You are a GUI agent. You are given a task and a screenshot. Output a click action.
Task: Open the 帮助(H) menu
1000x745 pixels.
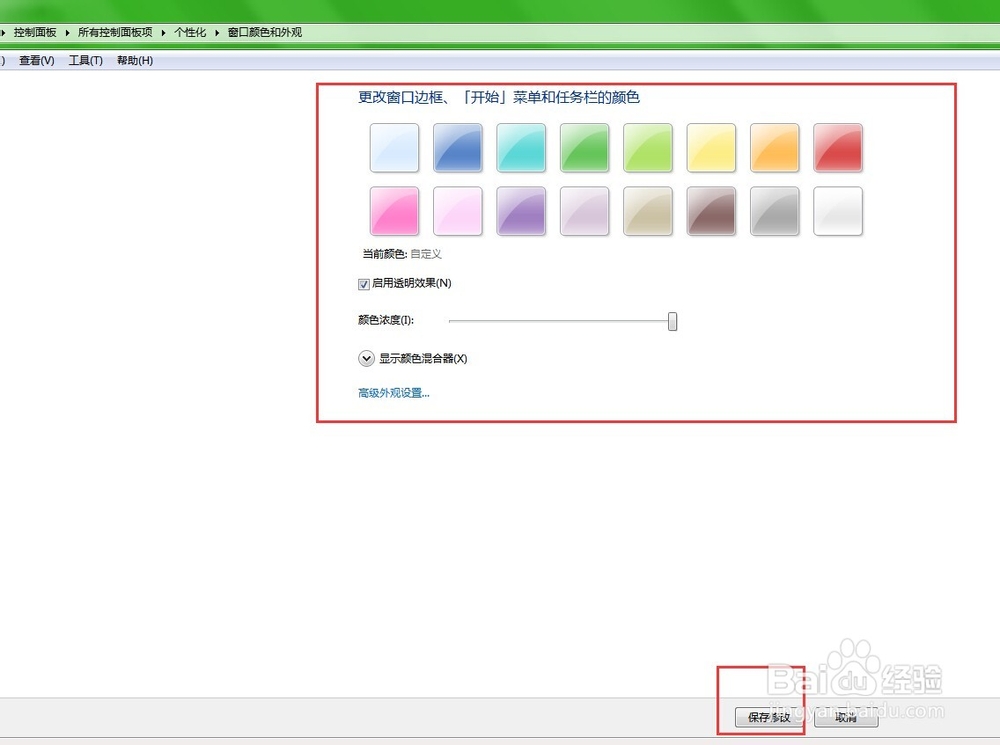pyautogui.click(x=135, y=61)
